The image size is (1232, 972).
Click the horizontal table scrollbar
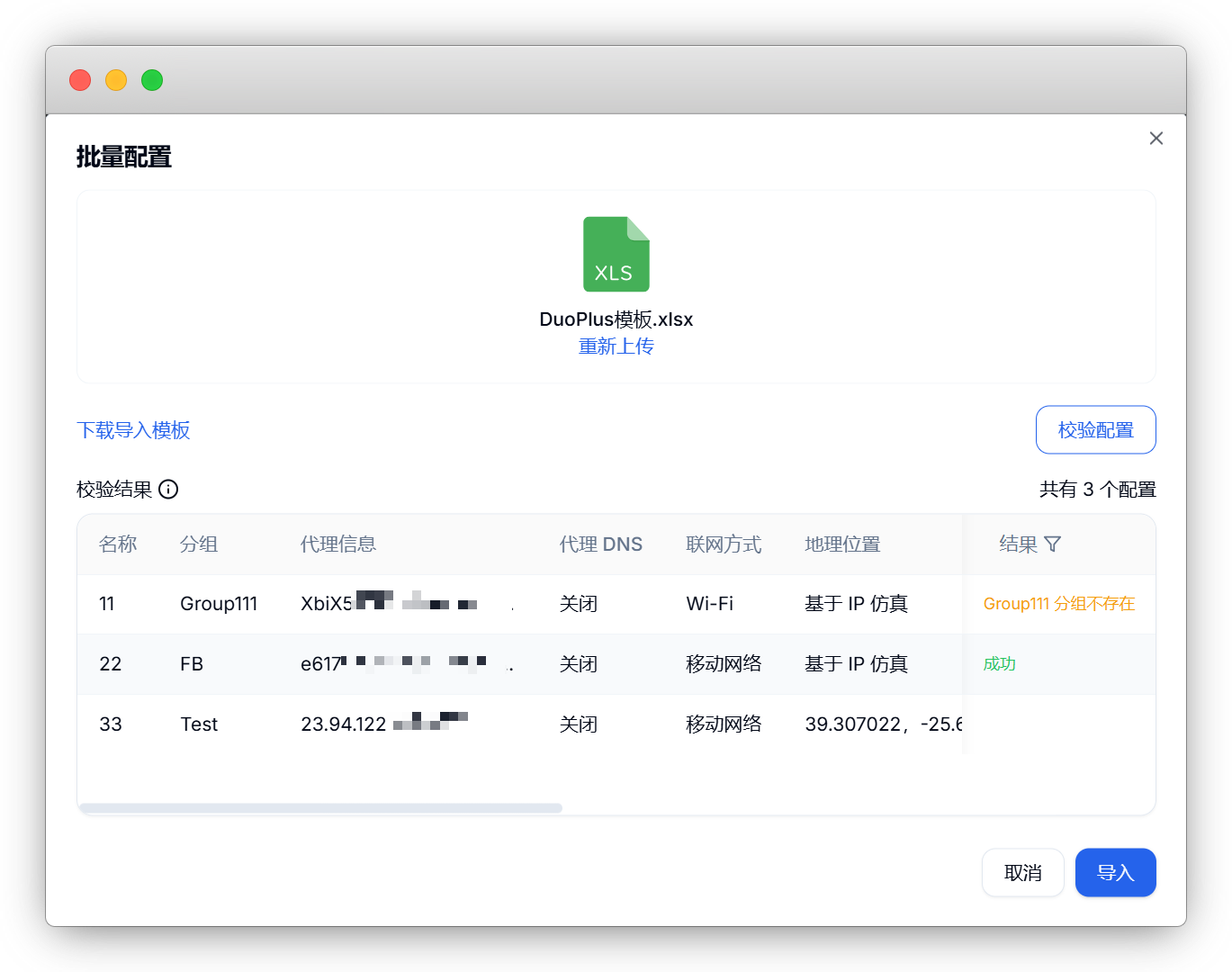tap(321, 808)
